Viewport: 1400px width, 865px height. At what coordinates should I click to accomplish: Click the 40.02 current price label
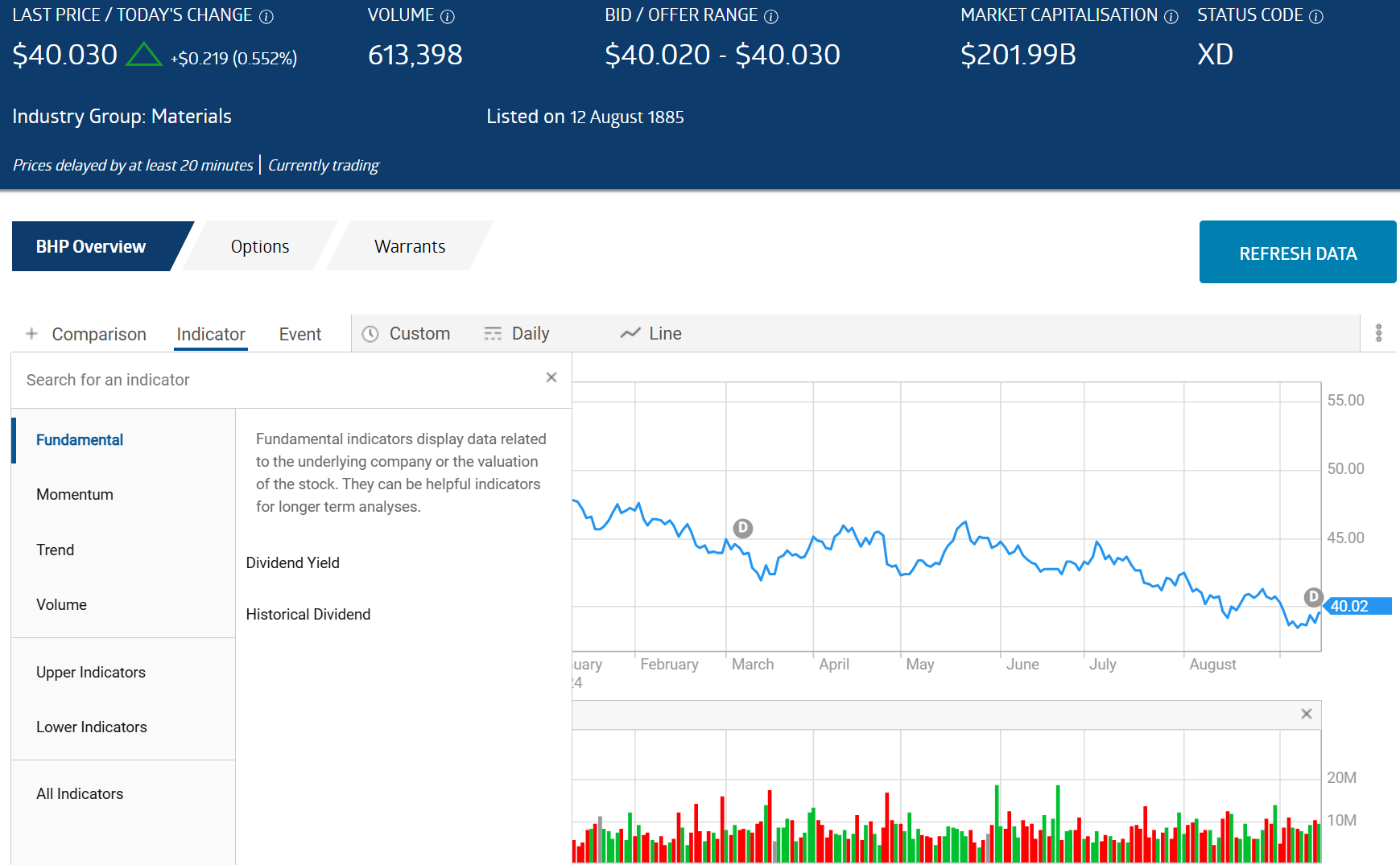[1357, 606]
